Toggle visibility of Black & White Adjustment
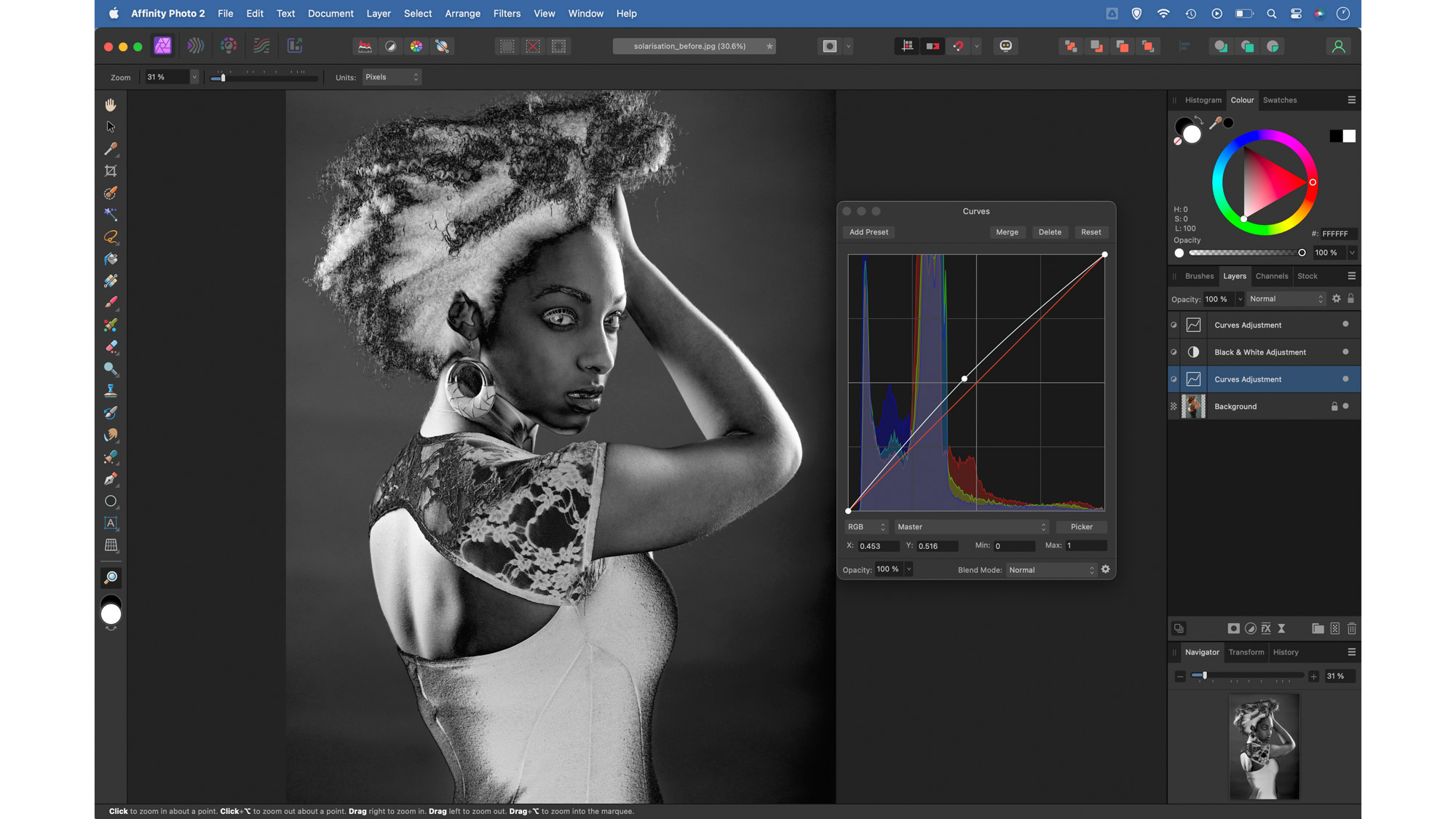The height and width of the screenshot is (819, 1456). [x=1345, y=352]
